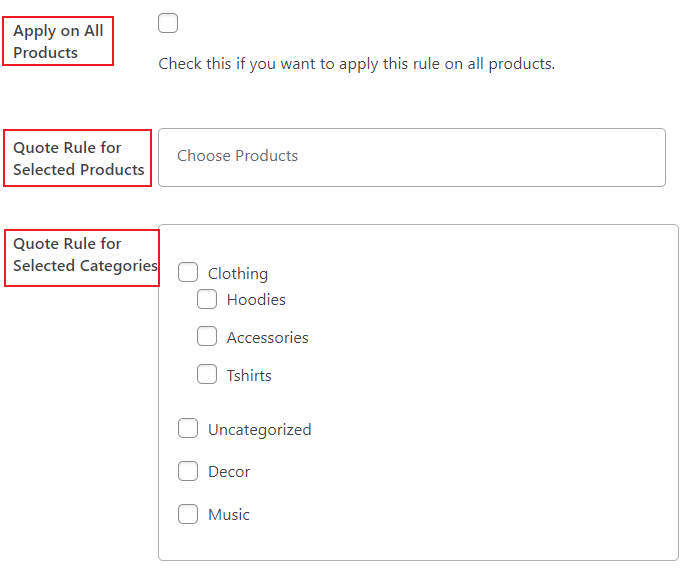Screen dimensions: 688x571
Task: Check the Hoodies subcategory box
Action: coord(207,299)
